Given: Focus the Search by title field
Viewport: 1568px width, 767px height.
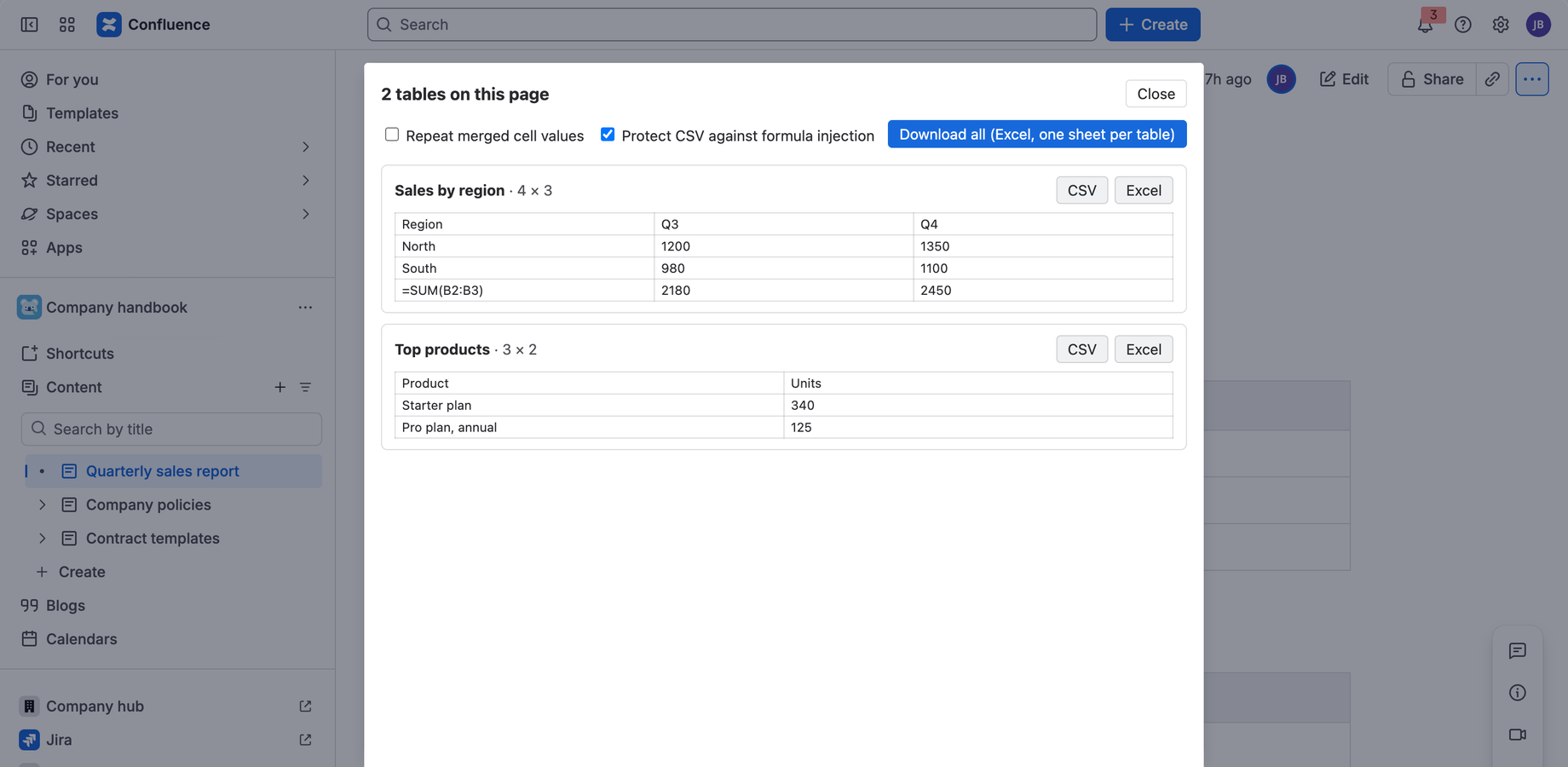Looking at the screenshot, I should [x=171, y=430].
